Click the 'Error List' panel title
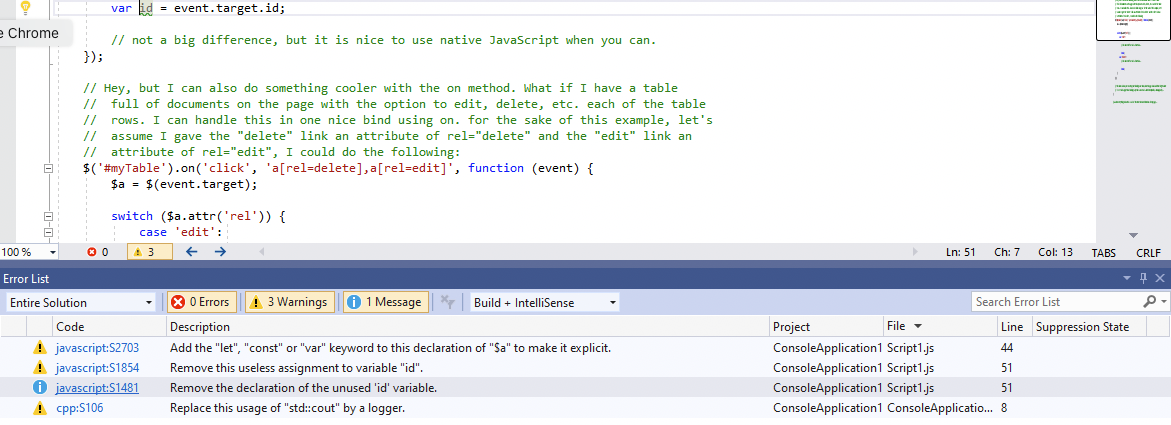This screenshot has width=1171, height=425. 26,279
